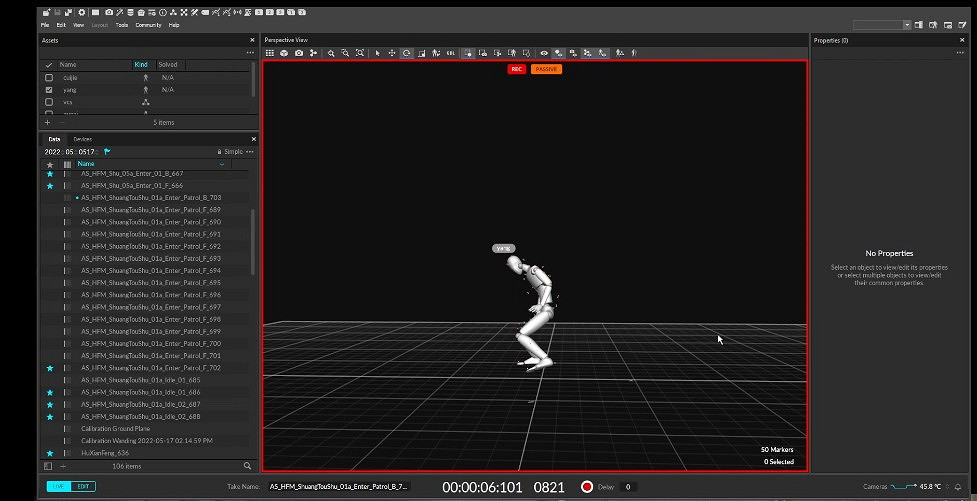Switch to EDIT mode toggle
The height and width of the screenshot is (501, 977).
click(x=85, y=487)
